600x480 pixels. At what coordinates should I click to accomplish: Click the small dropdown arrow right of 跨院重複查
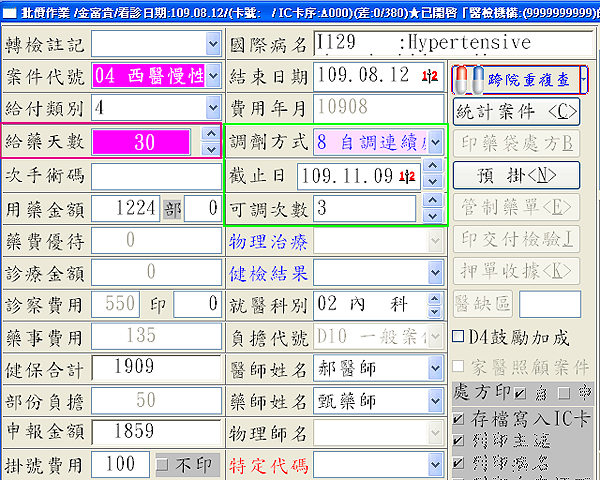(583, 77)
